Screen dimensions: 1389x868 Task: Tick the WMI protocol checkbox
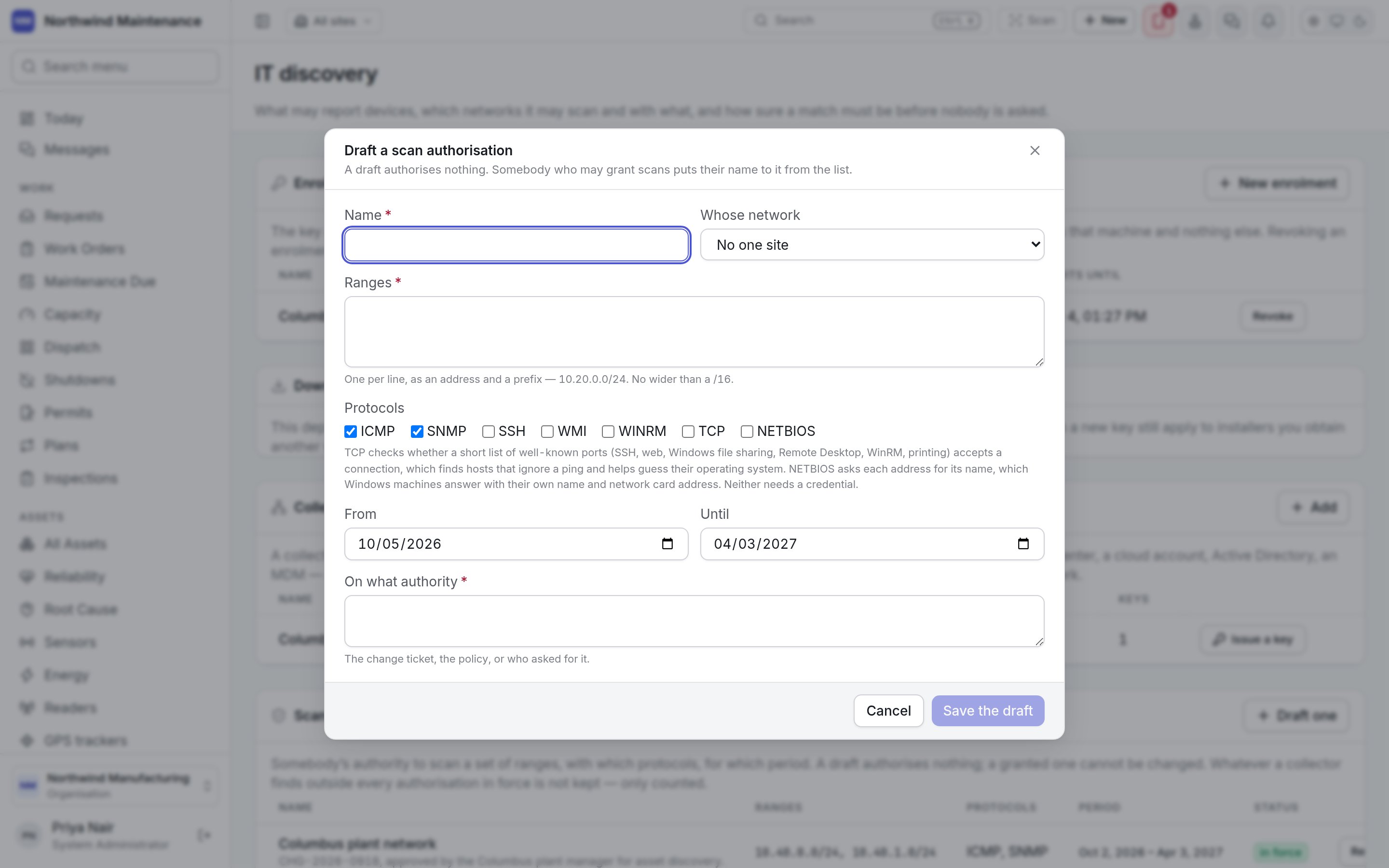pyautogui.click(x=547, y=432)
